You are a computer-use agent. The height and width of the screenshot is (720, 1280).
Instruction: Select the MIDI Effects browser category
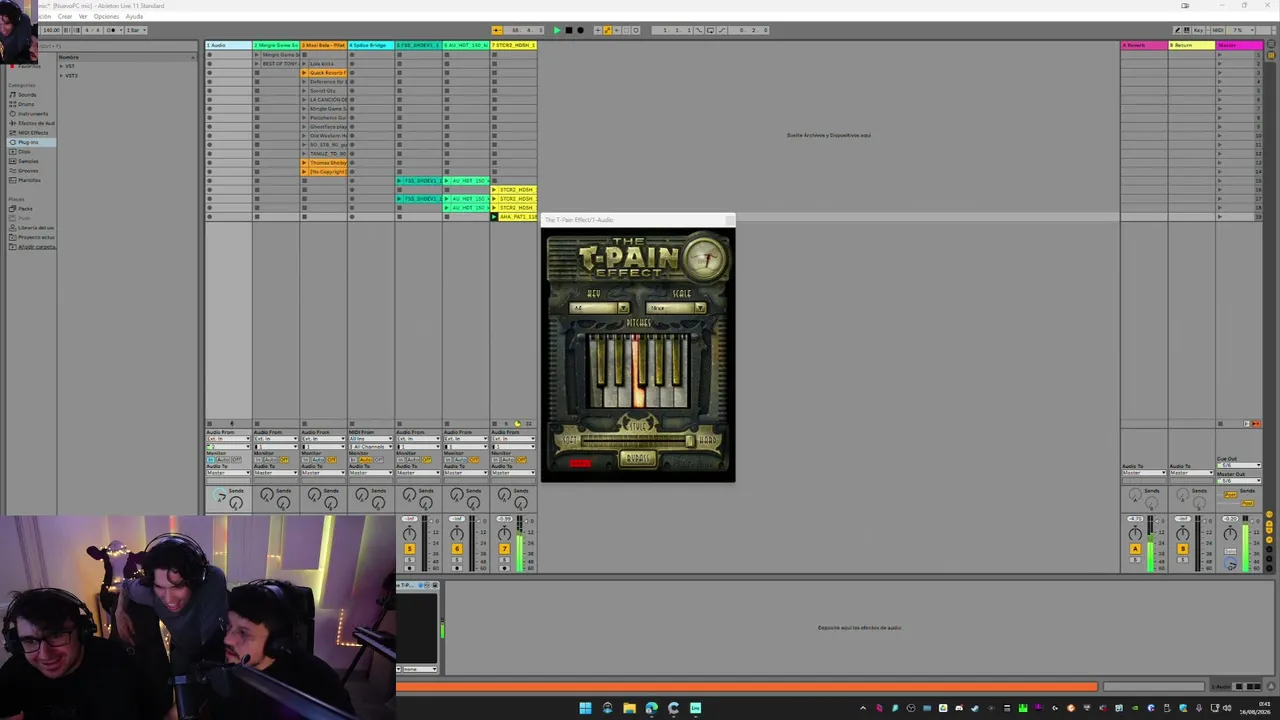(32, 133)
